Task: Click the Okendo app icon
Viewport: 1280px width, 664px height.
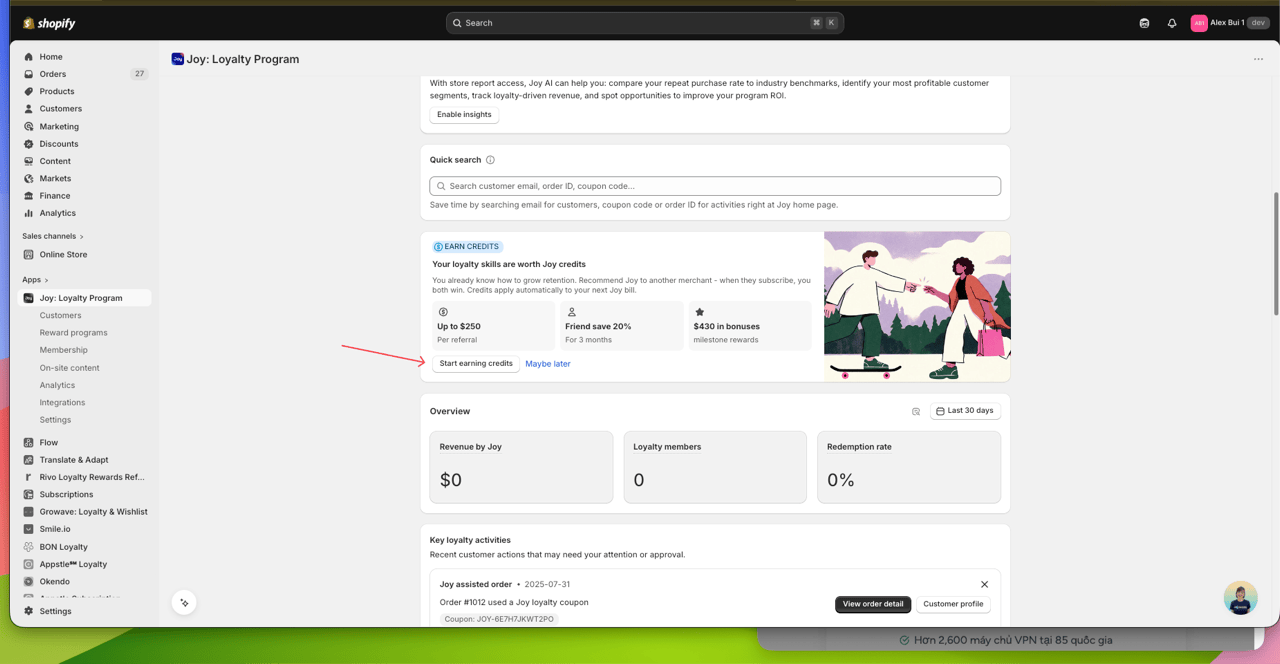Action: pos(29,582)
